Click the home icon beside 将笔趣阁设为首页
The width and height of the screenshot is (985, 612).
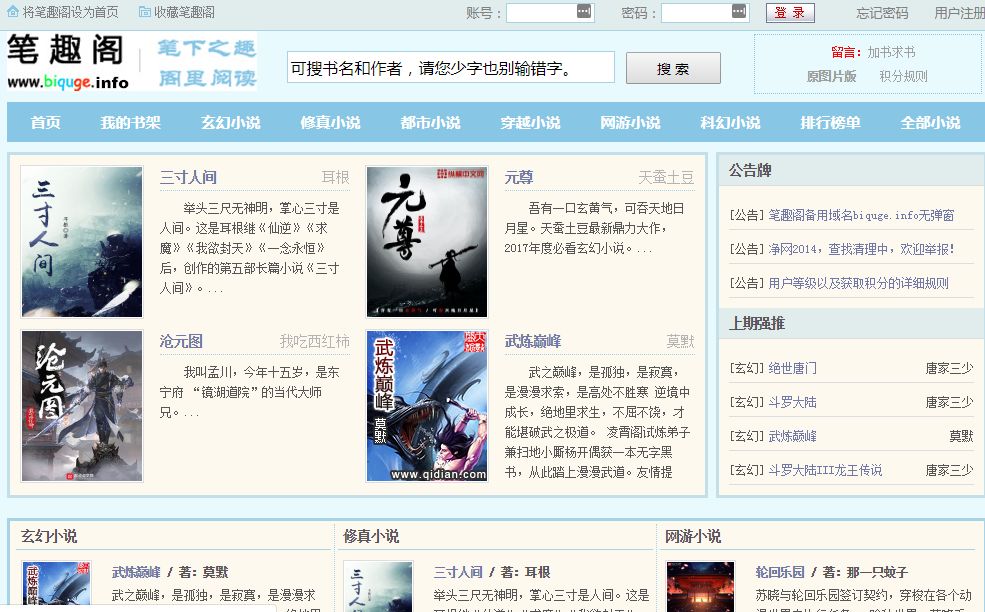click(x=13, y=11)
